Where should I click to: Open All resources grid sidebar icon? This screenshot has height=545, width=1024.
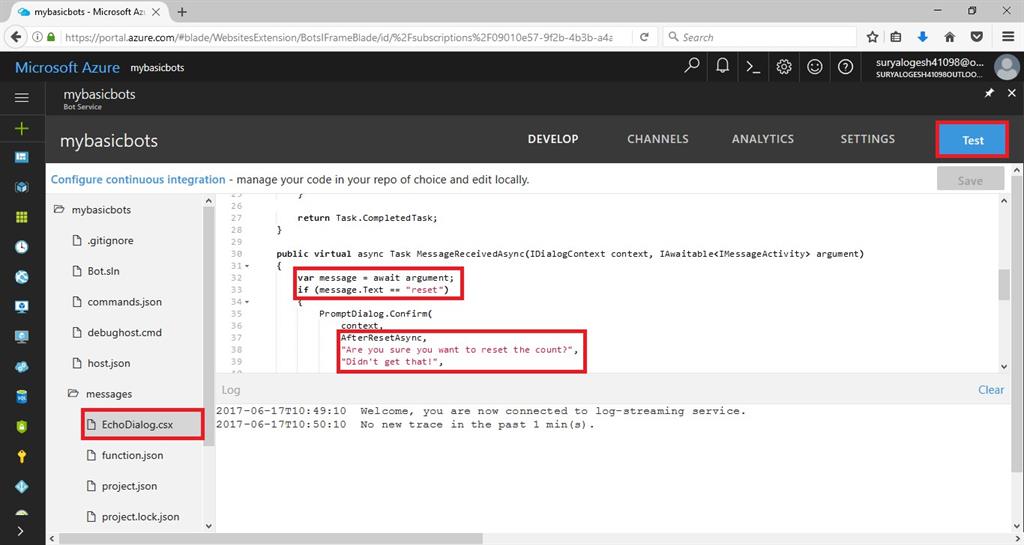coord(22,217)
